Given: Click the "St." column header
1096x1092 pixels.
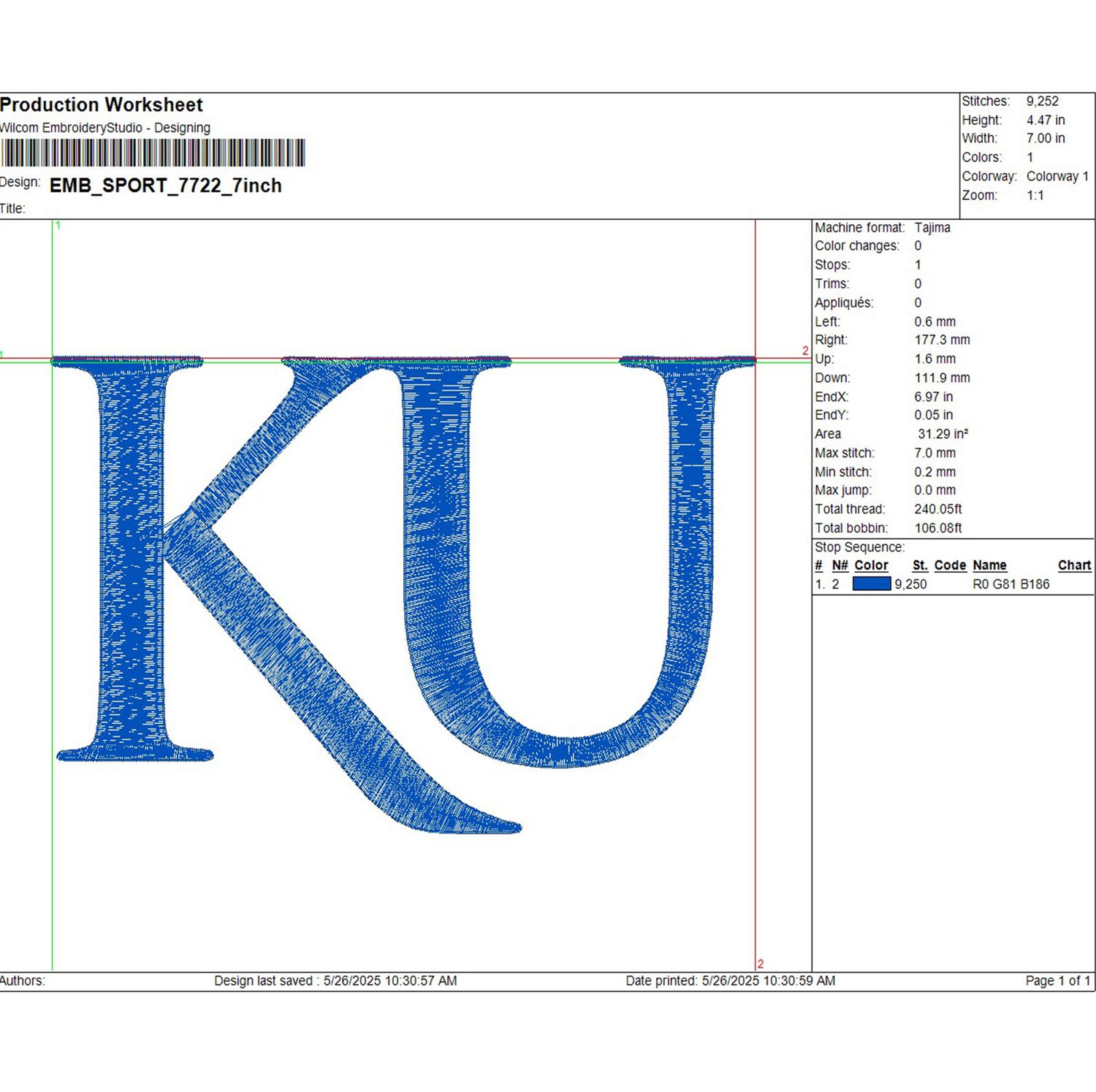Looking at the screenshot, I should [x=921, y=565].
